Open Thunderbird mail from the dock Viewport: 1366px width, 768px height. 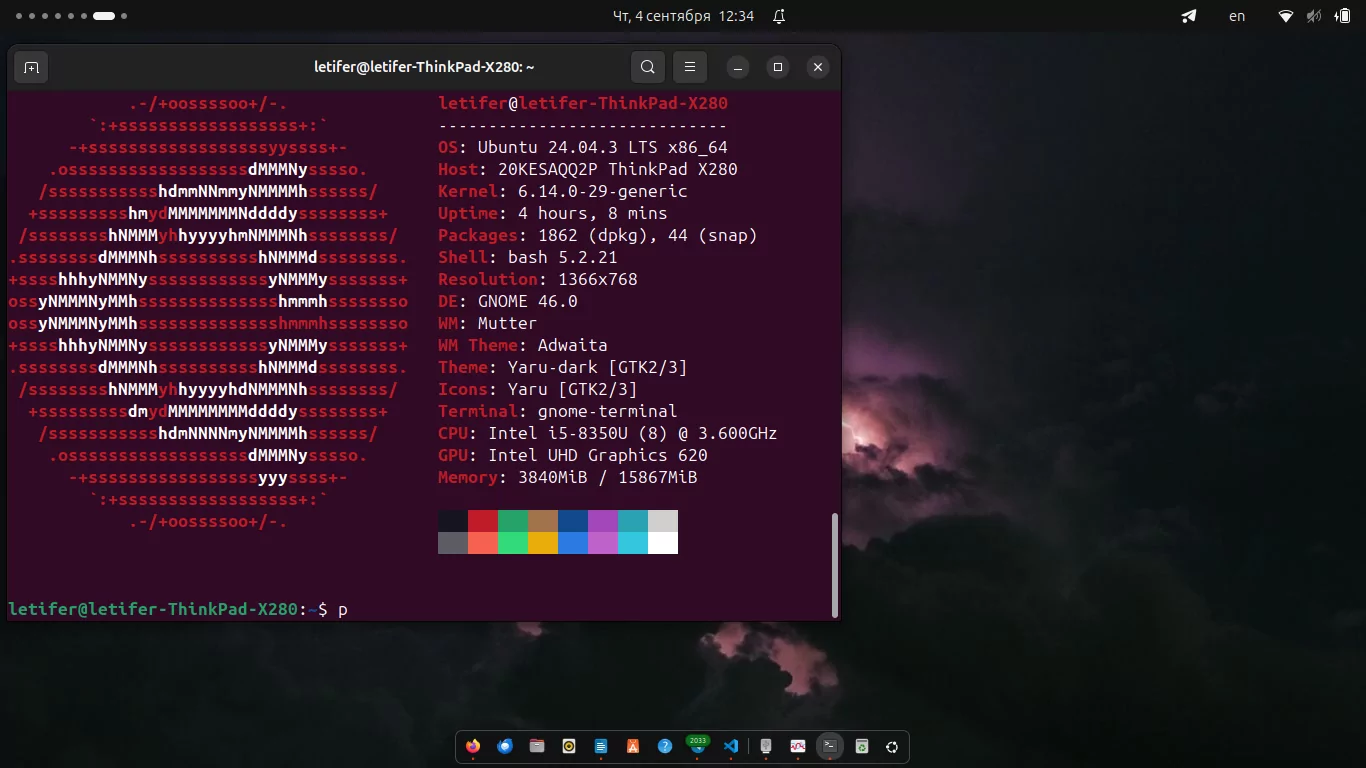pos(505,746)
